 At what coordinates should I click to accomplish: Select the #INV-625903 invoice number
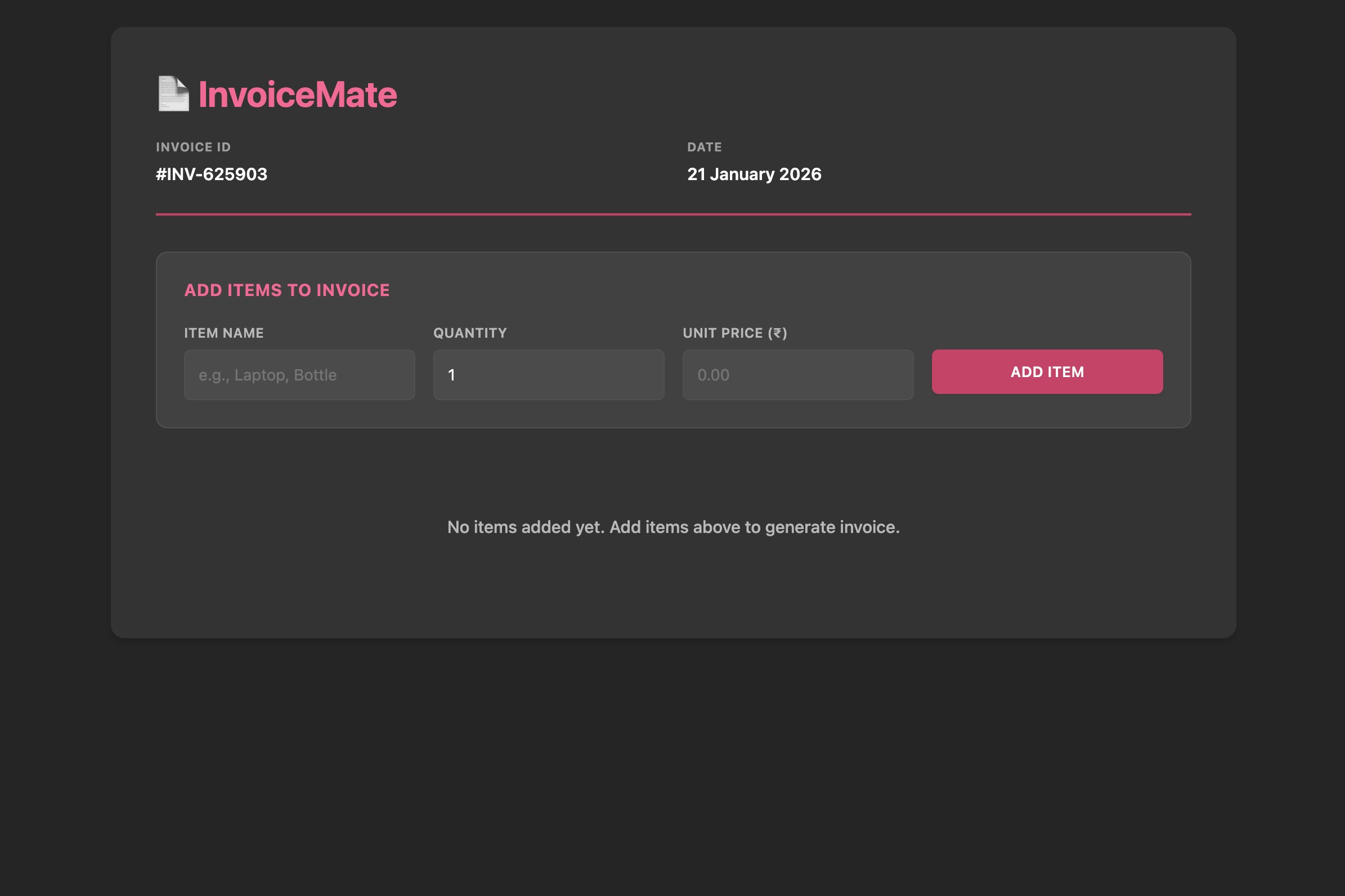212,174
